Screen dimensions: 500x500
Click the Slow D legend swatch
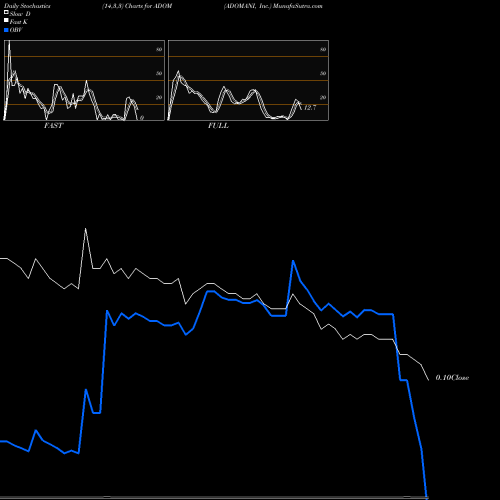click(x=6, y=12)
